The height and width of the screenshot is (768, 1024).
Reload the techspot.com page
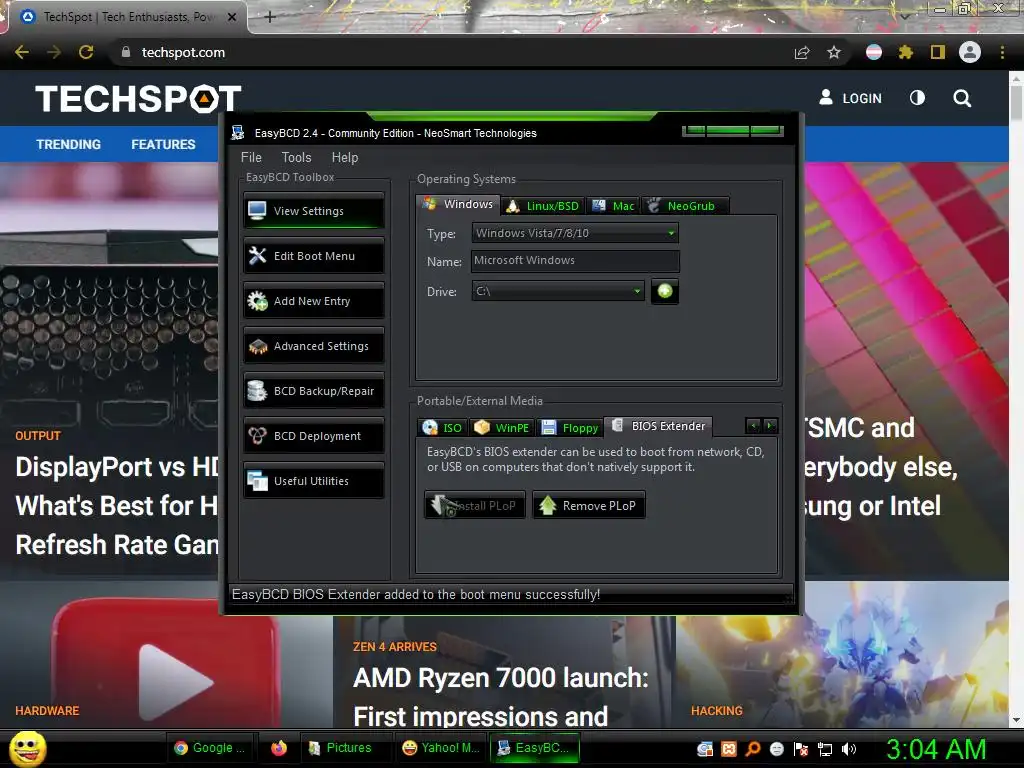tap(86, 52)
